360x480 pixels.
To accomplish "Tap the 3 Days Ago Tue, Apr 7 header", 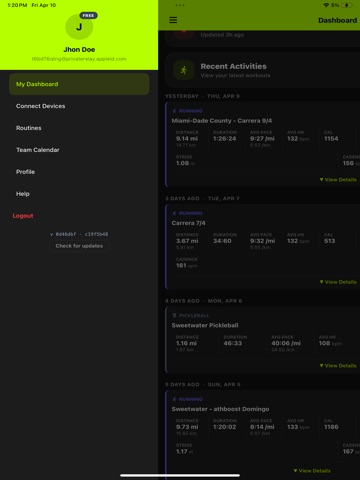I will [x=202, y=199].
